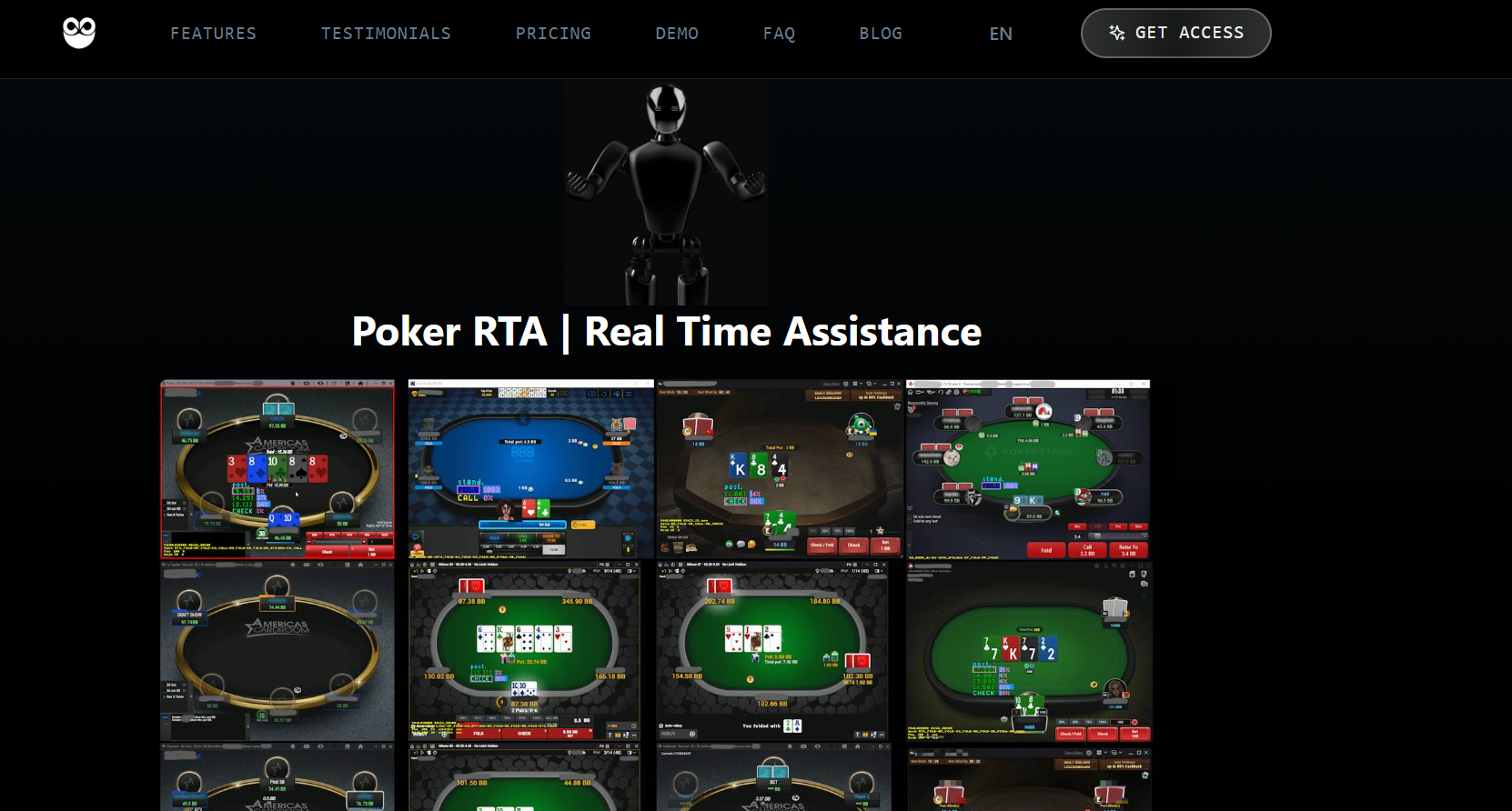Open the thumbnail reading You folded
The image size is (1512, 811).
[772, 651]
